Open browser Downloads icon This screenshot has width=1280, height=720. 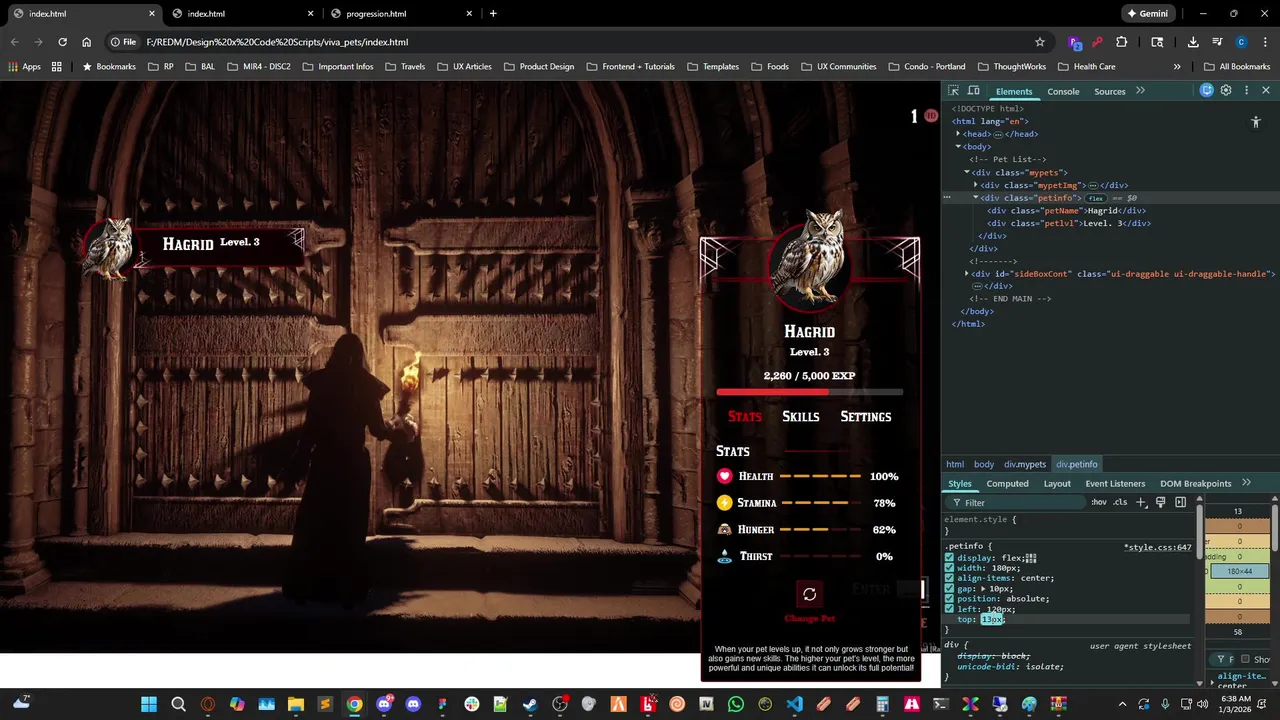tap(1193, 42)
